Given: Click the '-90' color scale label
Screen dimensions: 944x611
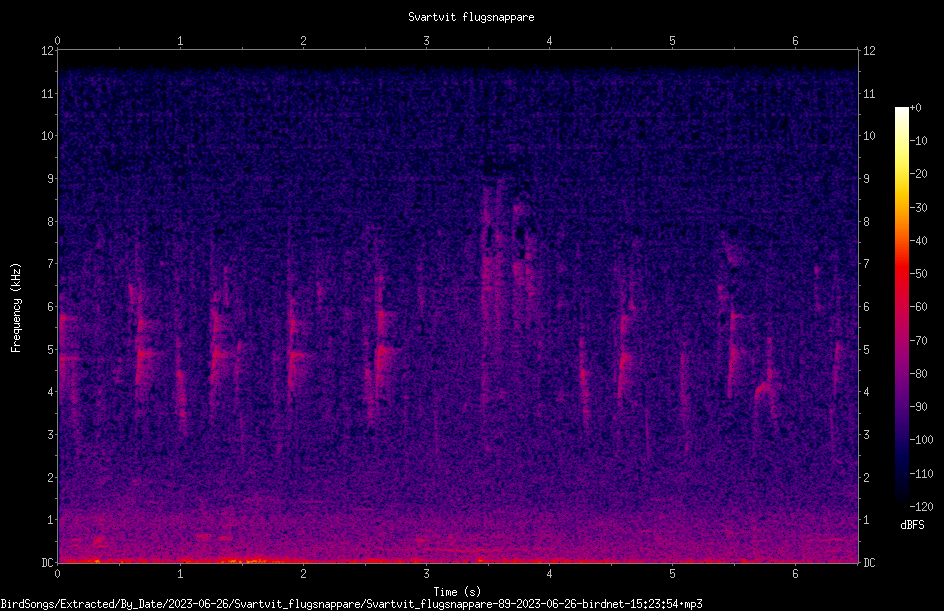Looking at the screenshot, I should pyautogui.click(x=918, y=407).
